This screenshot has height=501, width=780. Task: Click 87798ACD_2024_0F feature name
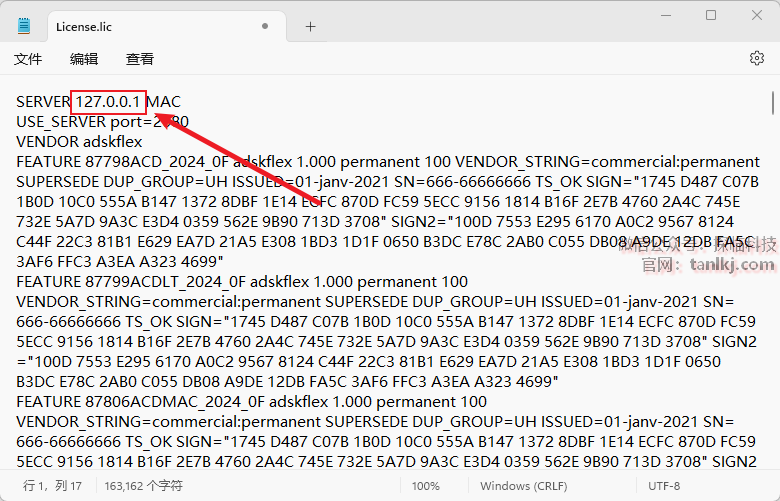156,162
